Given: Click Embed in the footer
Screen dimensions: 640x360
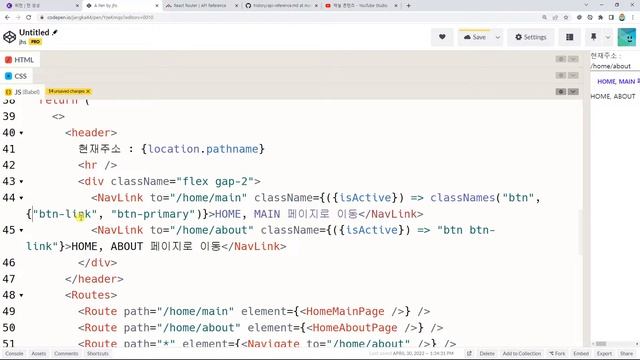Looking at the screenshot, I should (x=581, y=353).
